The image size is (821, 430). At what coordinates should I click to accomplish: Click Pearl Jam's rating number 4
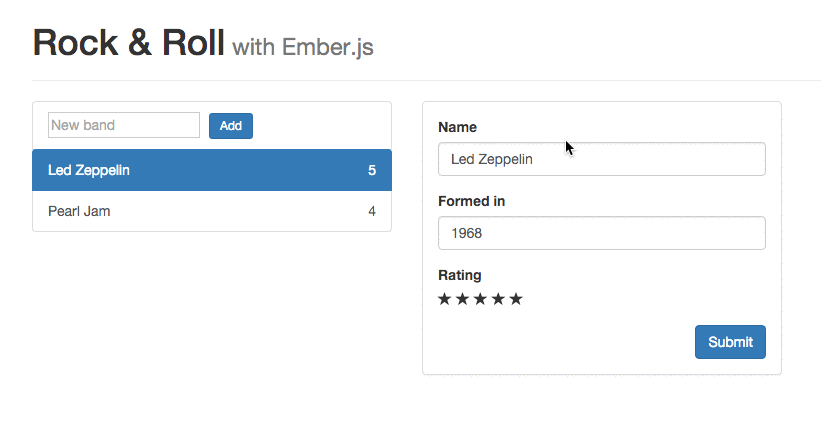click(372, 211)
